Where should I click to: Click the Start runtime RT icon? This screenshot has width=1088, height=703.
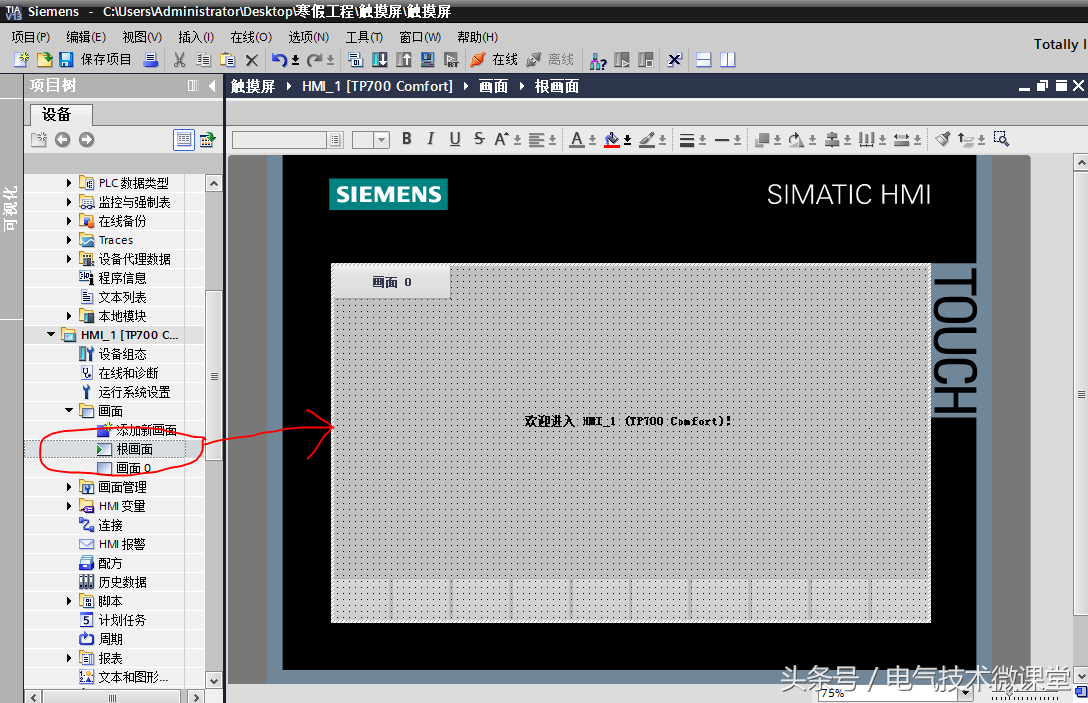[451, 60]
